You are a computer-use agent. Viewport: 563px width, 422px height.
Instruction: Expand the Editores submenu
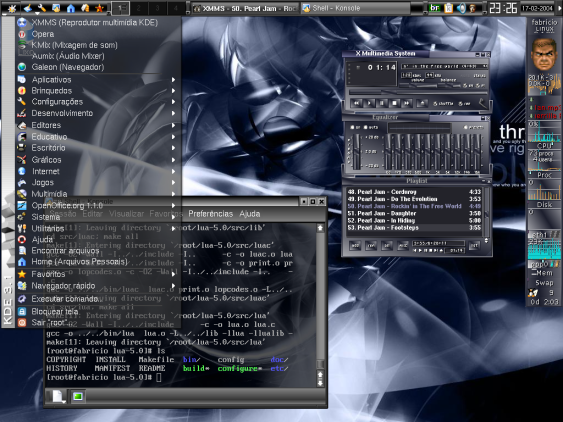[98, 125]
